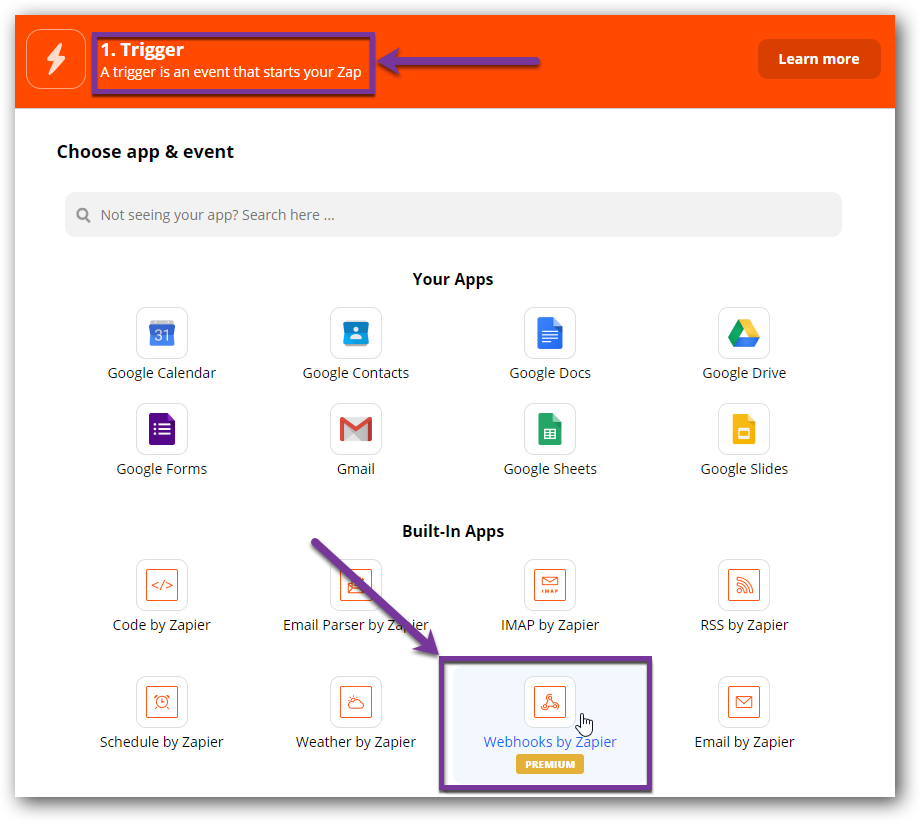Viewport: 920px width, 822px height.
Task: Click the Webhooks by Zapier label
Action: pos(550,742)
